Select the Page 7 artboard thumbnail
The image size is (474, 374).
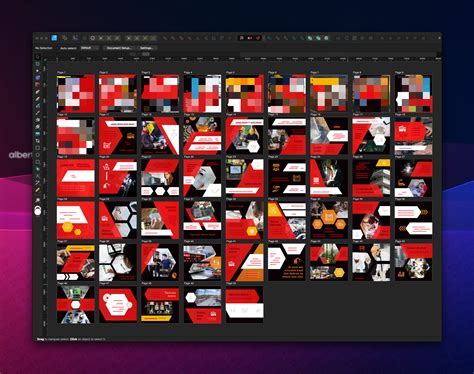point(329,94)
